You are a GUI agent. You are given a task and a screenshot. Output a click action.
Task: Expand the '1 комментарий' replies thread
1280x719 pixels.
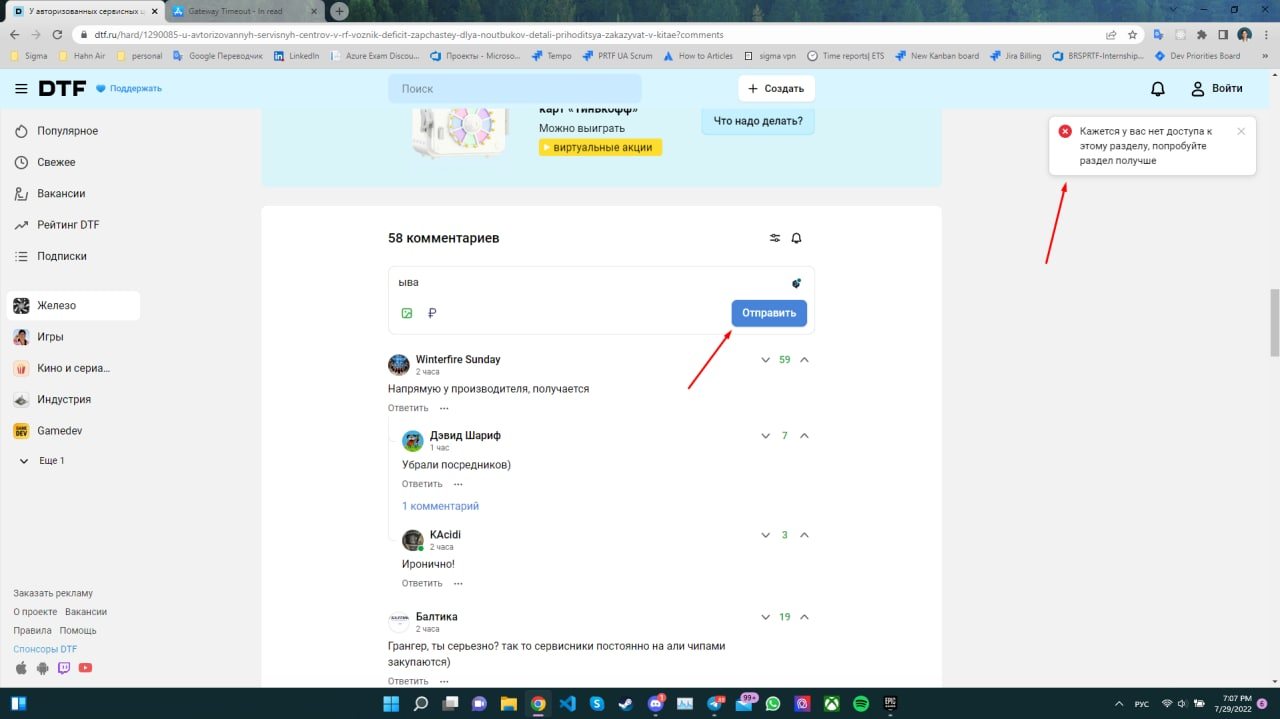click(x=440, y=506)
